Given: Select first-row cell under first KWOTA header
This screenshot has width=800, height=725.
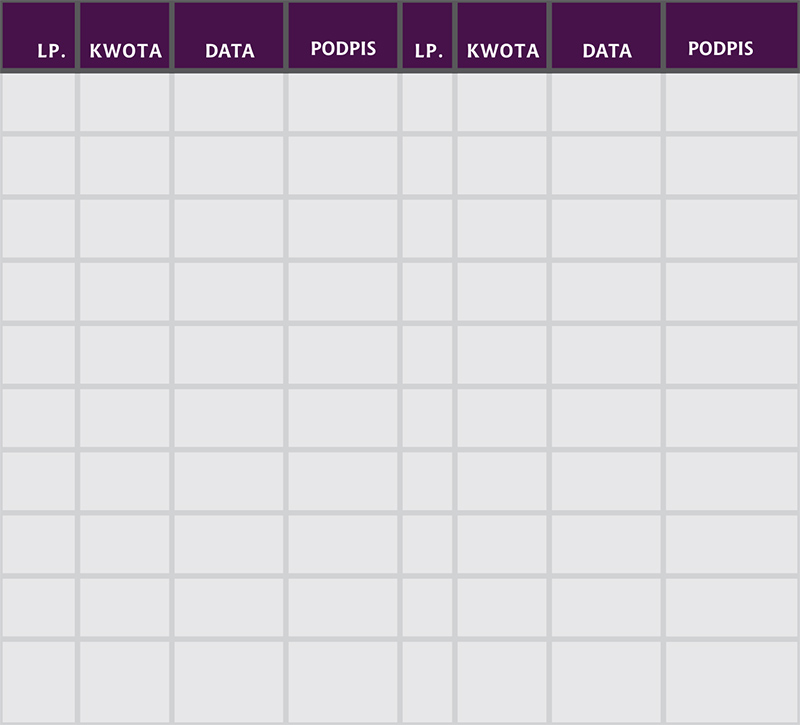Looking at the screenshot, I should click(125, 103).
